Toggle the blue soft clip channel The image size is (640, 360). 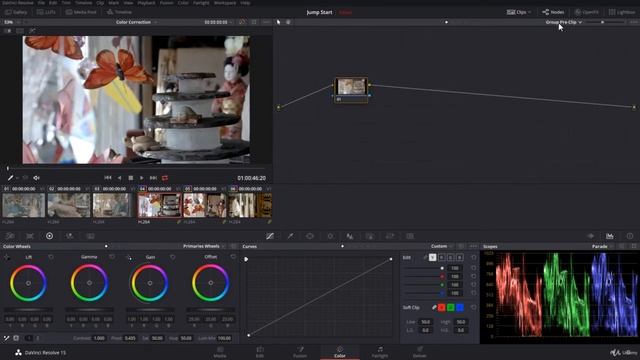(x=460, y=307)
